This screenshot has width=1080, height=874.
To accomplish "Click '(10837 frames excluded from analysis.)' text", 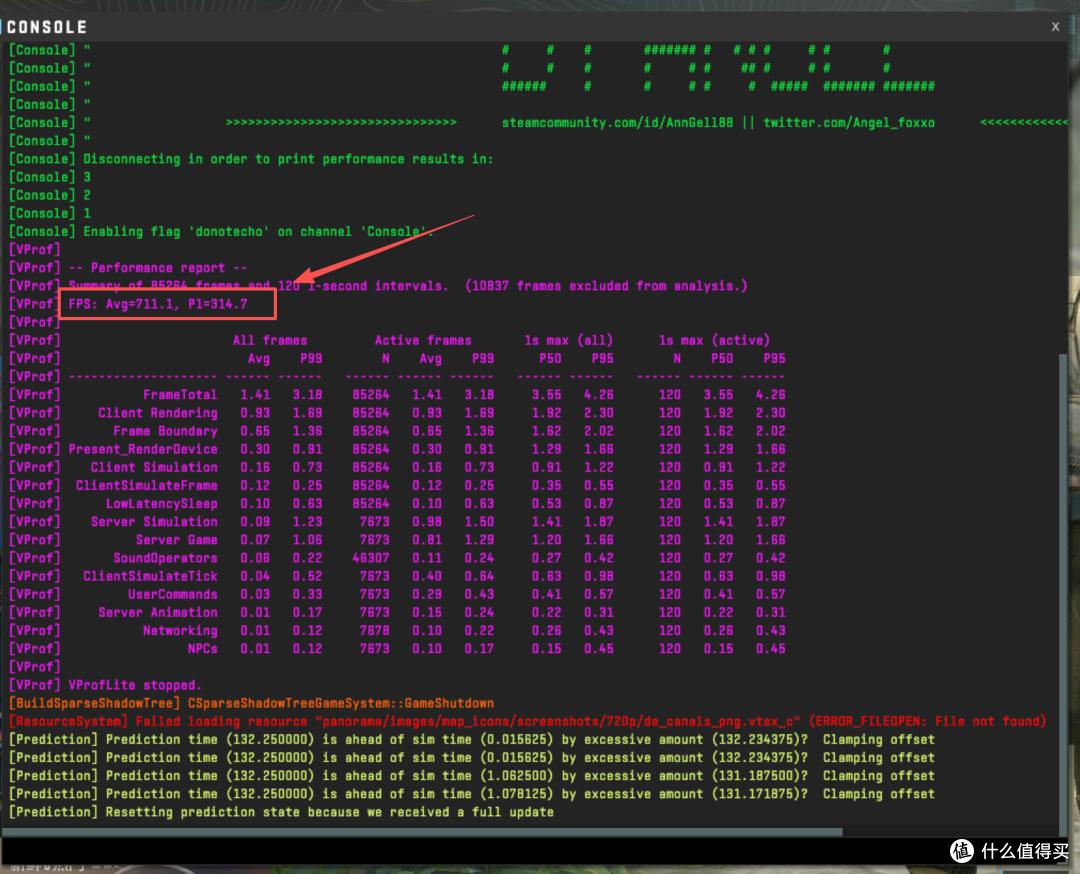I will coord(606,286).
